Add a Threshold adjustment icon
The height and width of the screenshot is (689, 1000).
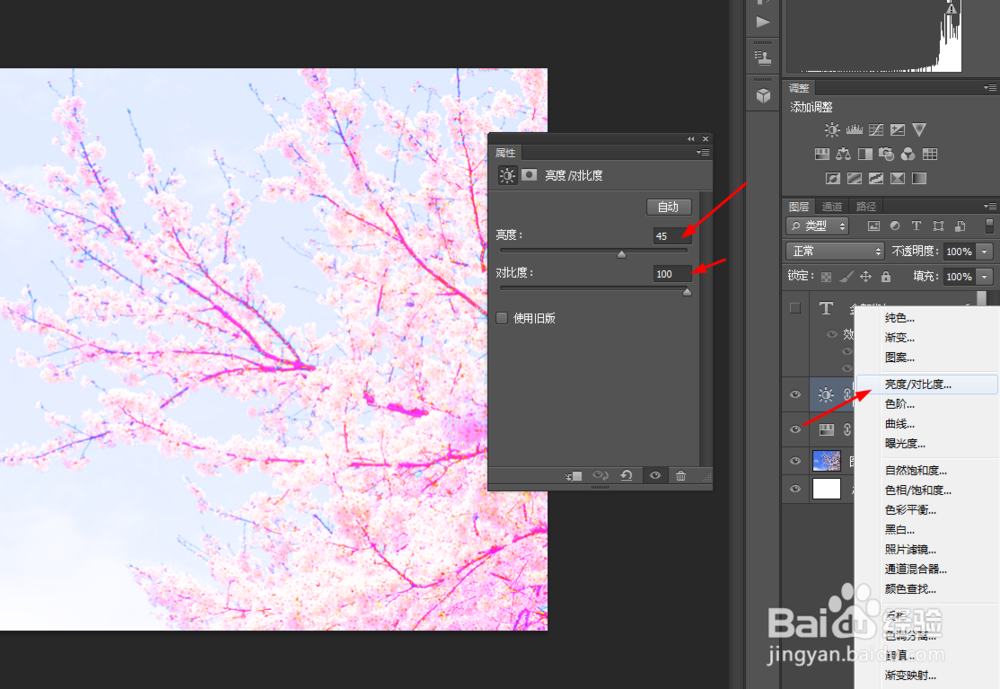pyautogui.click(x=876, y=179)
